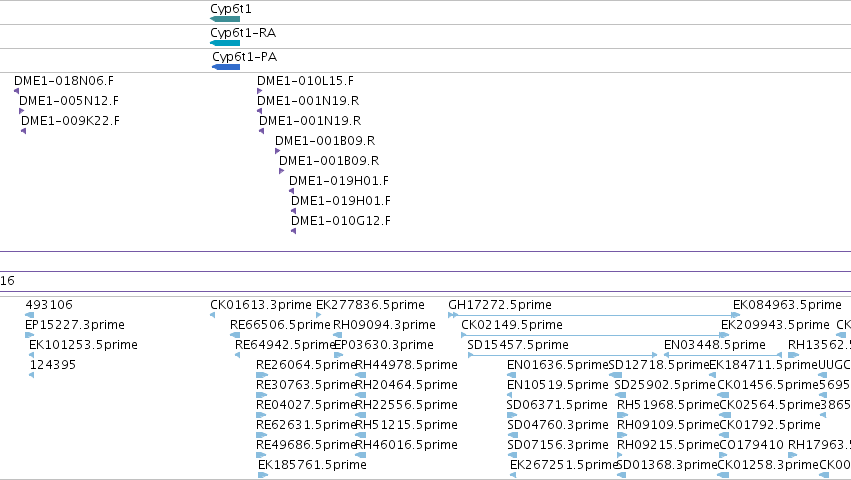The width and height of the screenshot is (851, 480).
Task: Click RH51215.5prime label
Action: [407, 426]
